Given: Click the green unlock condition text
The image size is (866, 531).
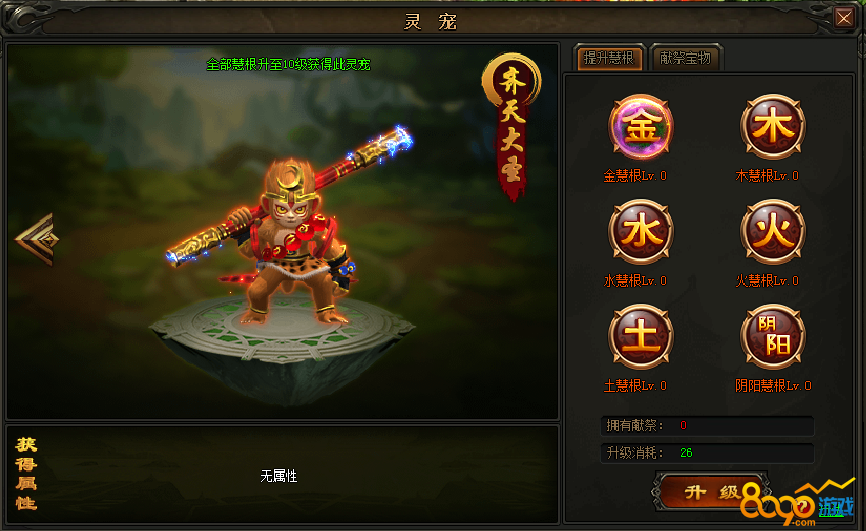Looking at the screenshot, I should 288,65.
